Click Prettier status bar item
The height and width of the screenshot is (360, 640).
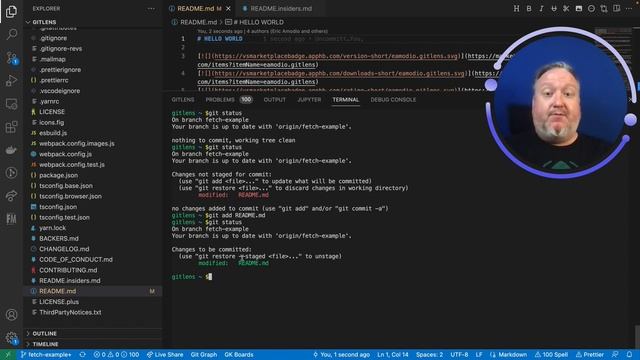(589, 355)
